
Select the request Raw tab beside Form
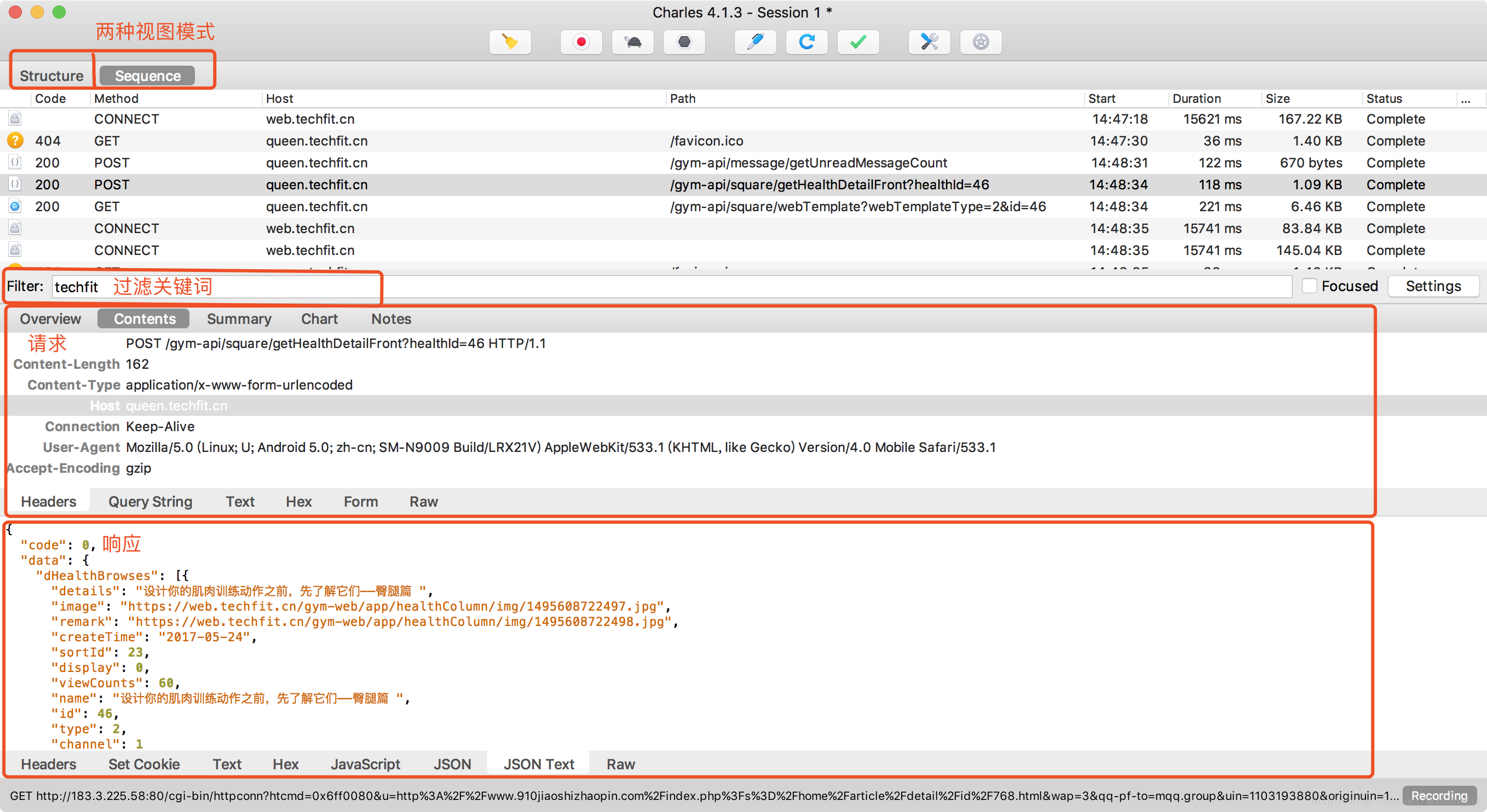pos(424,502)
